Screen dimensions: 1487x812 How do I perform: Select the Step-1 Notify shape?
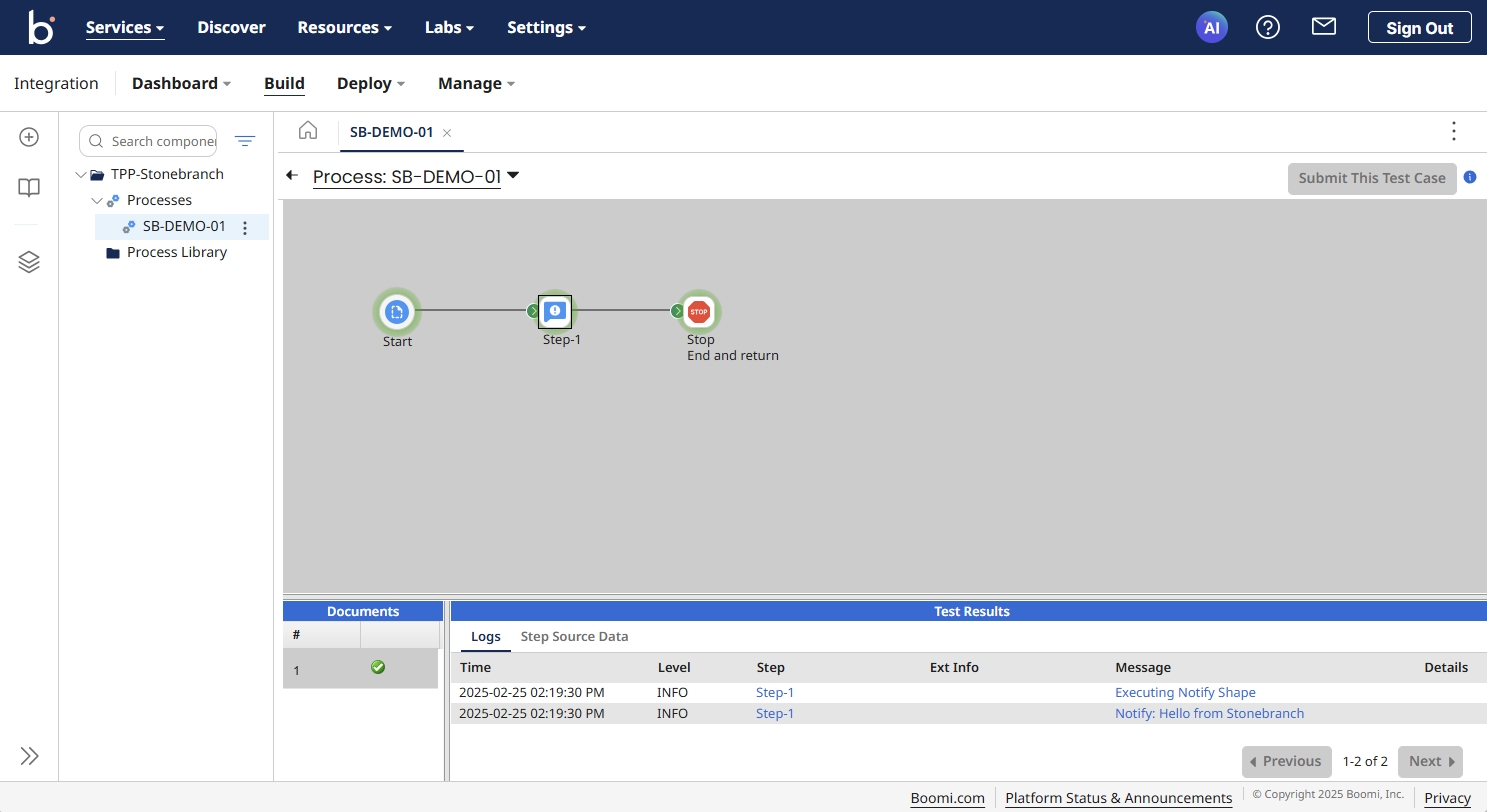pos(555,311)
